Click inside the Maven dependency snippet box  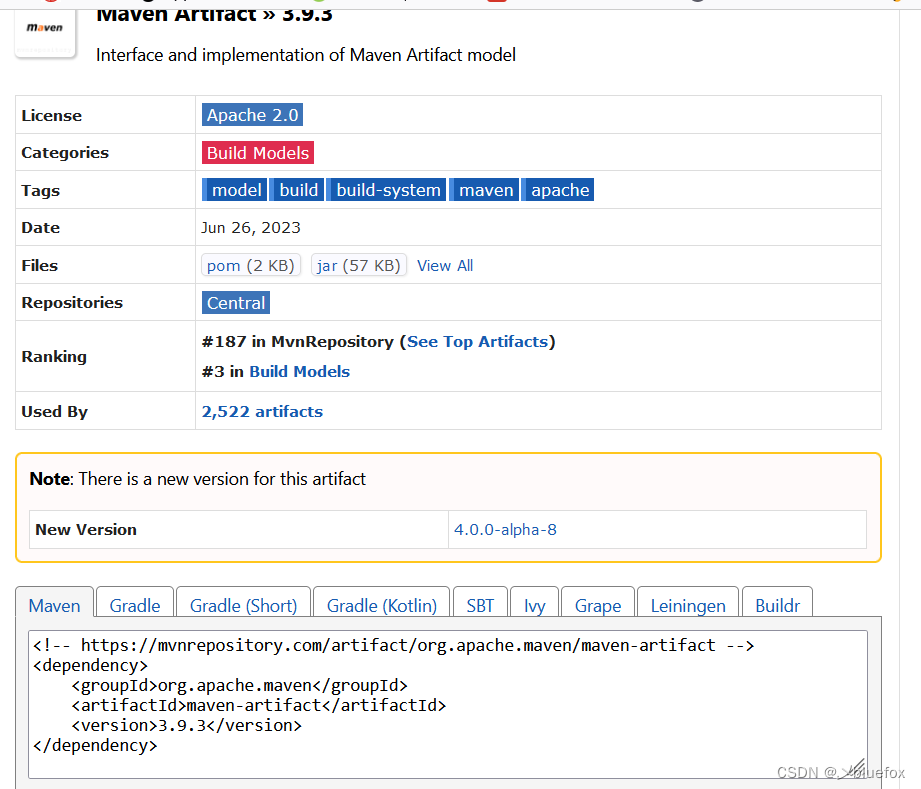(x=448, y=704)
